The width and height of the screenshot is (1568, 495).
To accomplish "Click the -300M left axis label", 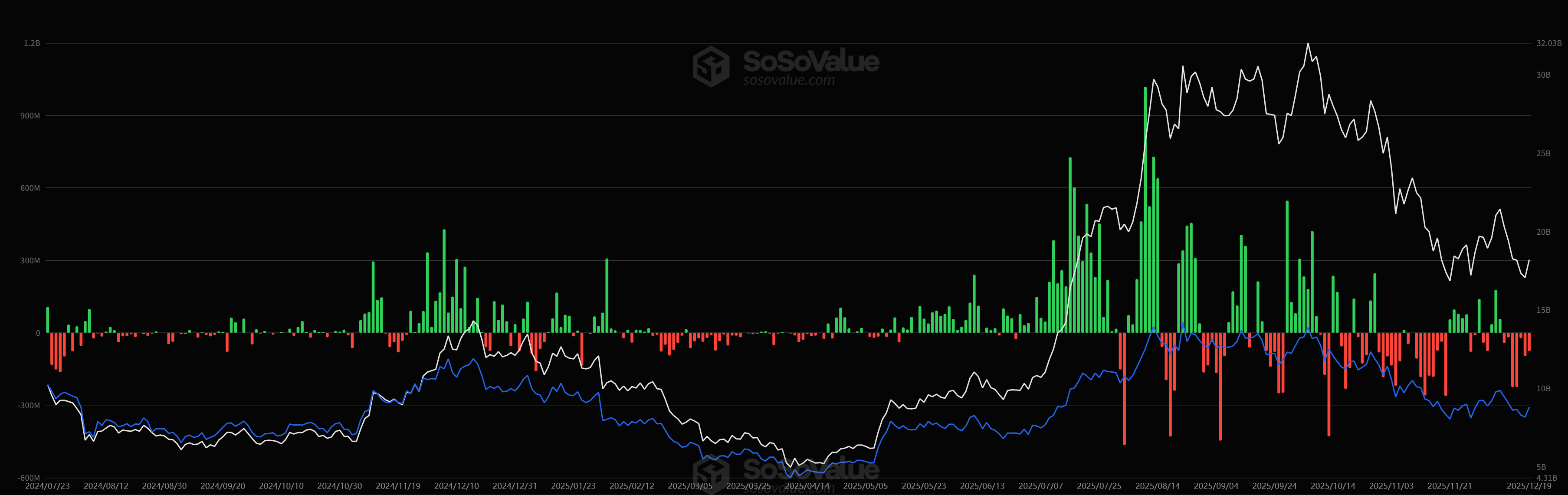I will pos(29,406).
